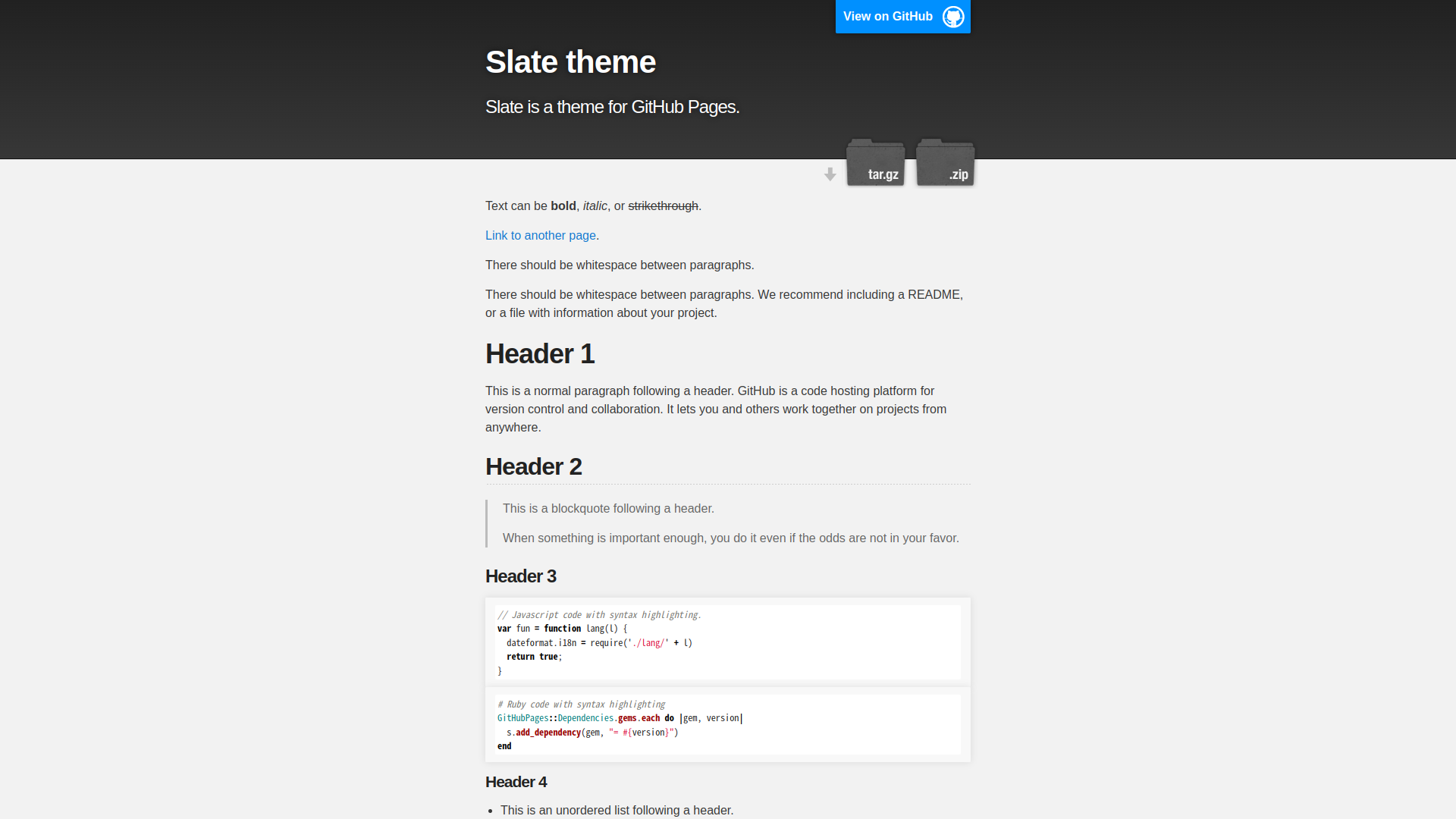The width and height of the screenshot is (1456, 819).
Task: Select the Slate theme page title
Action: coord(570,62)
